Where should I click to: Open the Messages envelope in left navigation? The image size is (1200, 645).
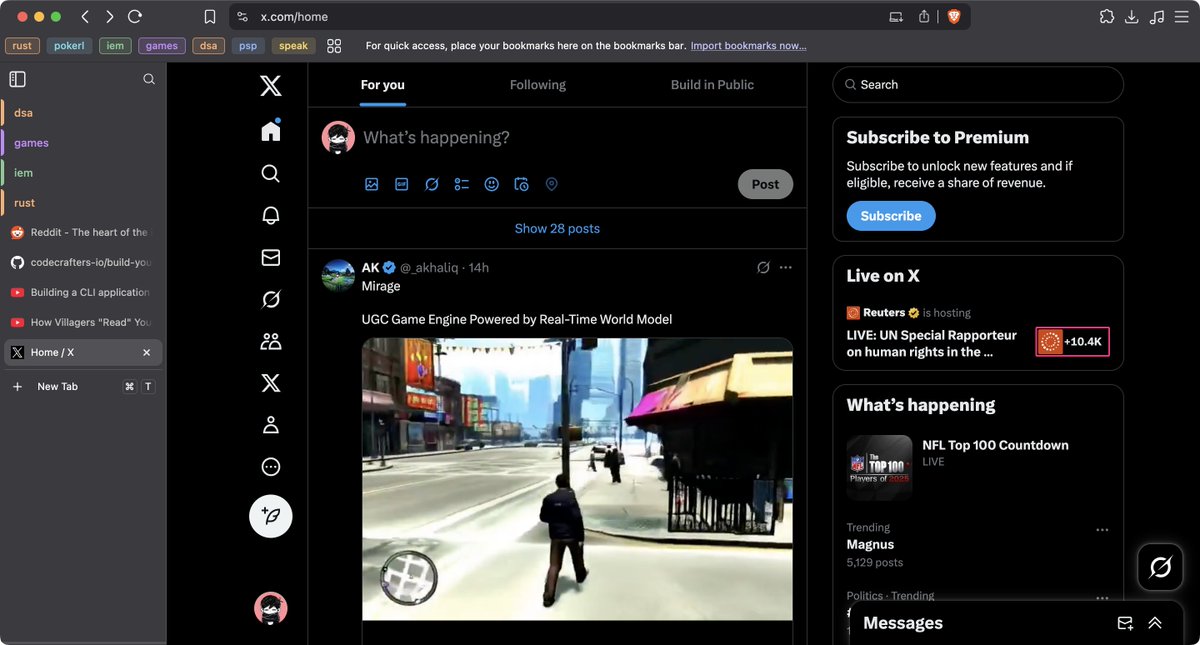tap(270, 257)
